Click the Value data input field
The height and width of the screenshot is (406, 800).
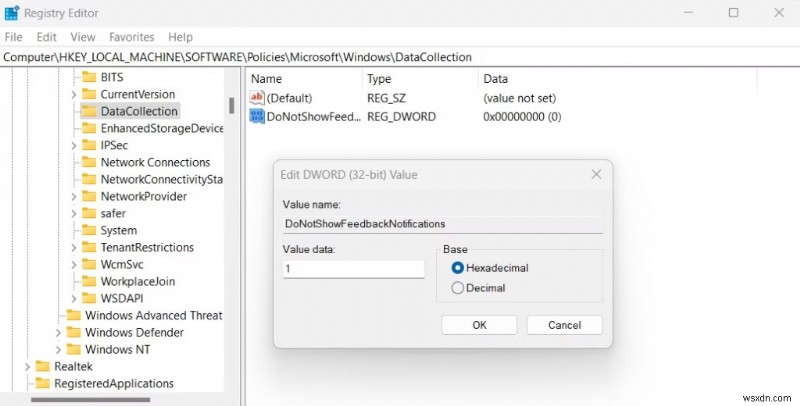point(354,269)
